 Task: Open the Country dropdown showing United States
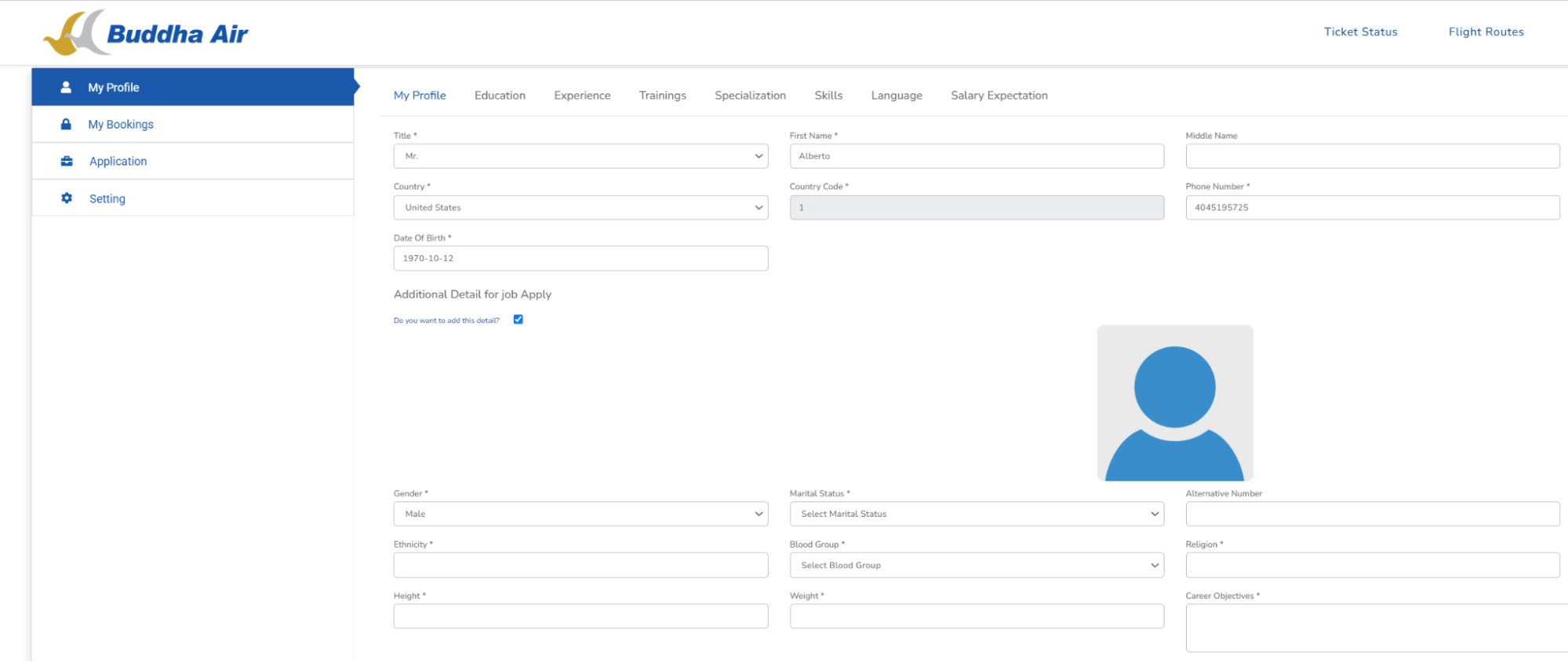580,207
